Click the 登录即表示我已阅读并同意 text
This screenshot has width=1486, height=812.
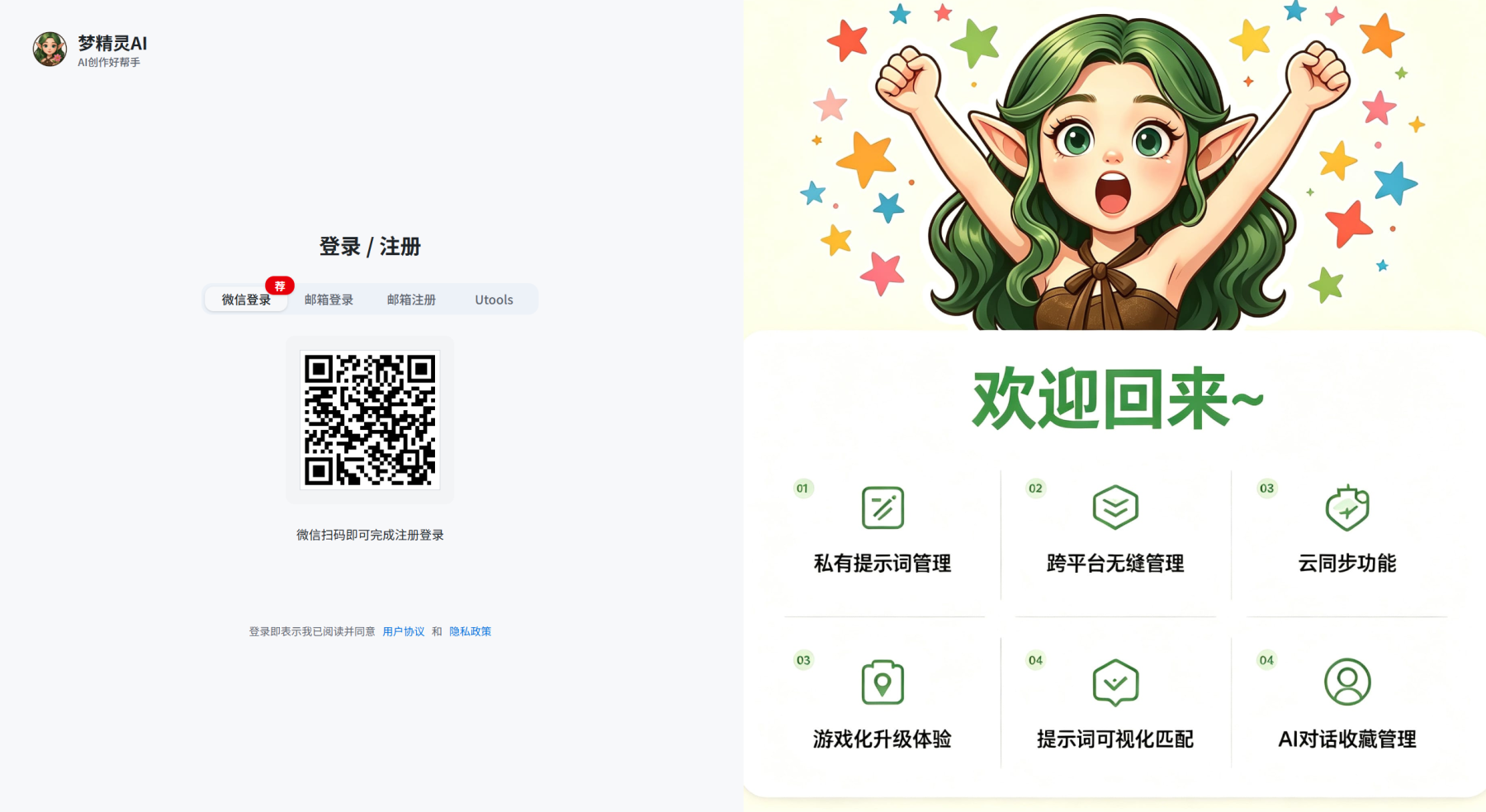[312, 631]
